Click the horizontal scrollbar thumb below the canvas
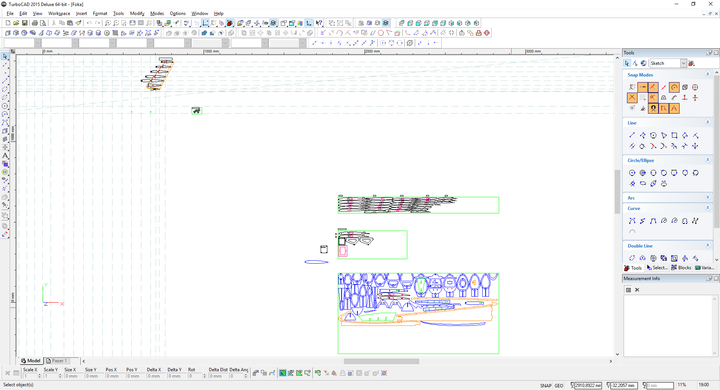 coord(381,361)
